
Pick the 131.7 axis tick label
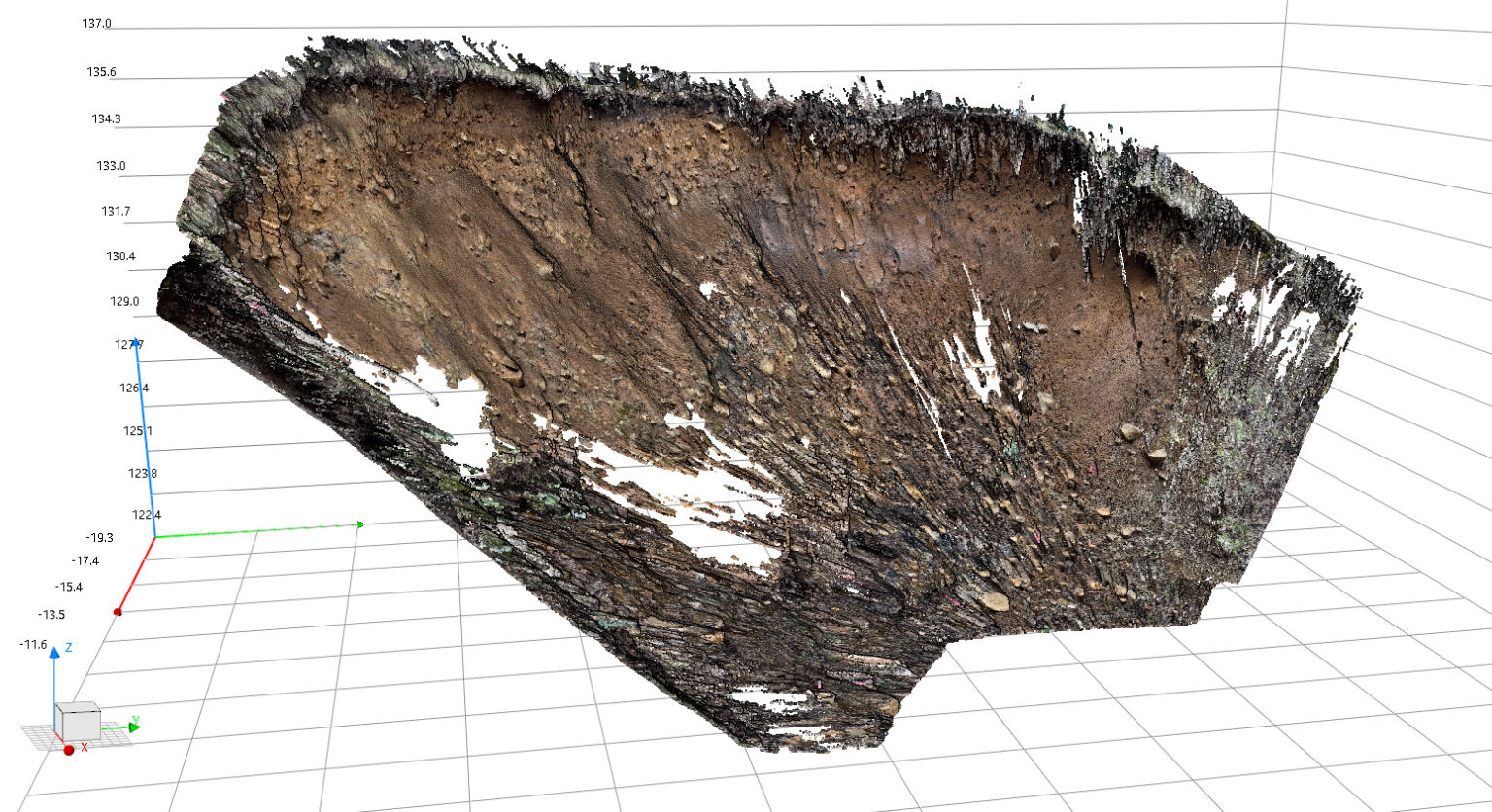coord(116,212)
